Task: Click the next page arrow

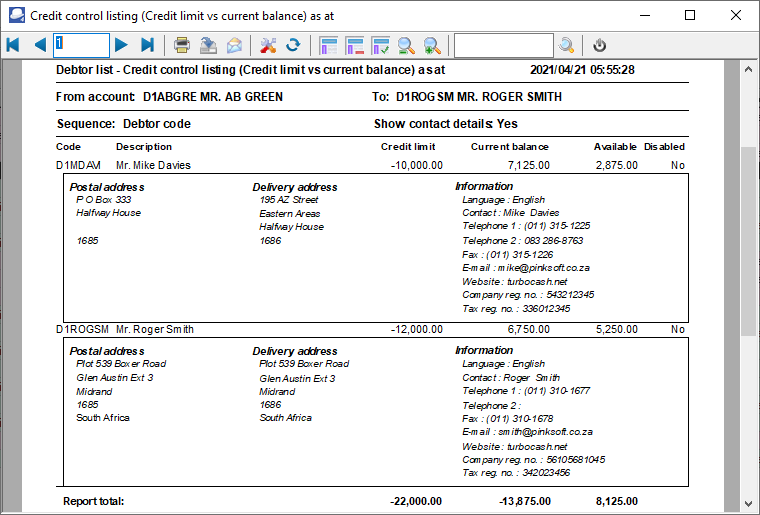Action: pos(121,45)
